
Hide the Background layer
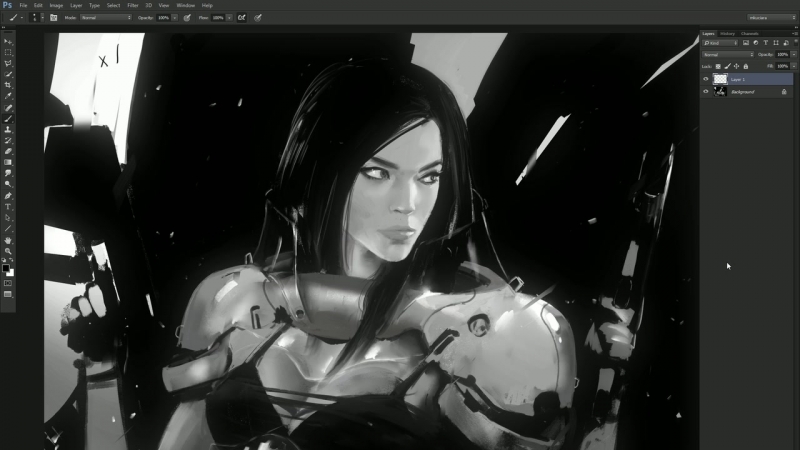[706, 92]
